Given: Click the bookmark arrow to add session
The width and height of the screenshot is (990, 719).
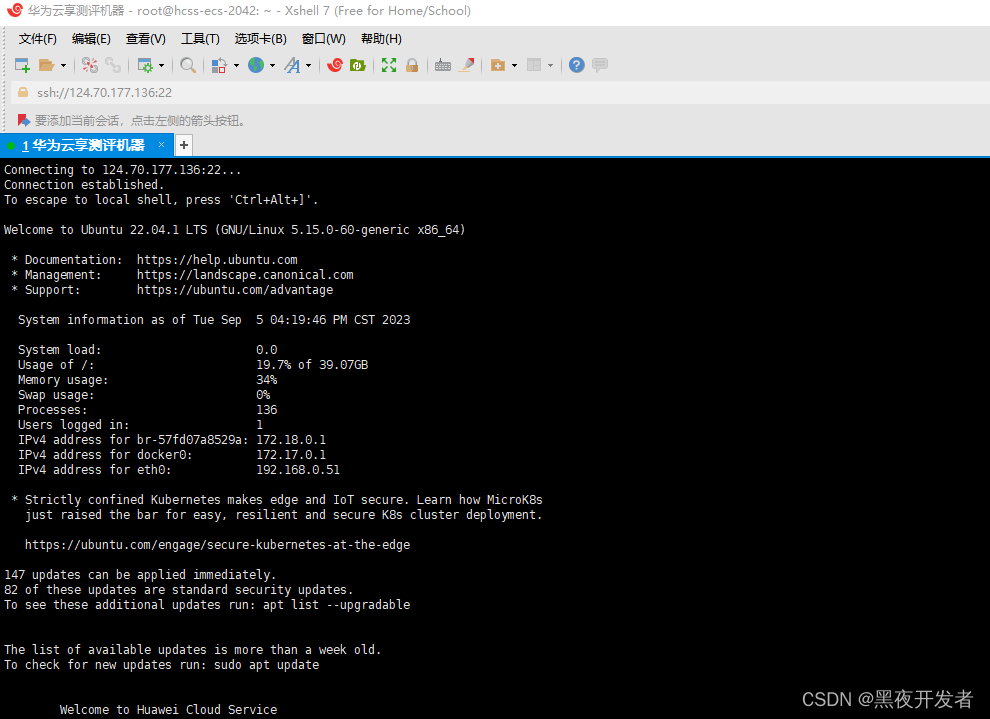Looking at the screenshot, I should (23, 120).
